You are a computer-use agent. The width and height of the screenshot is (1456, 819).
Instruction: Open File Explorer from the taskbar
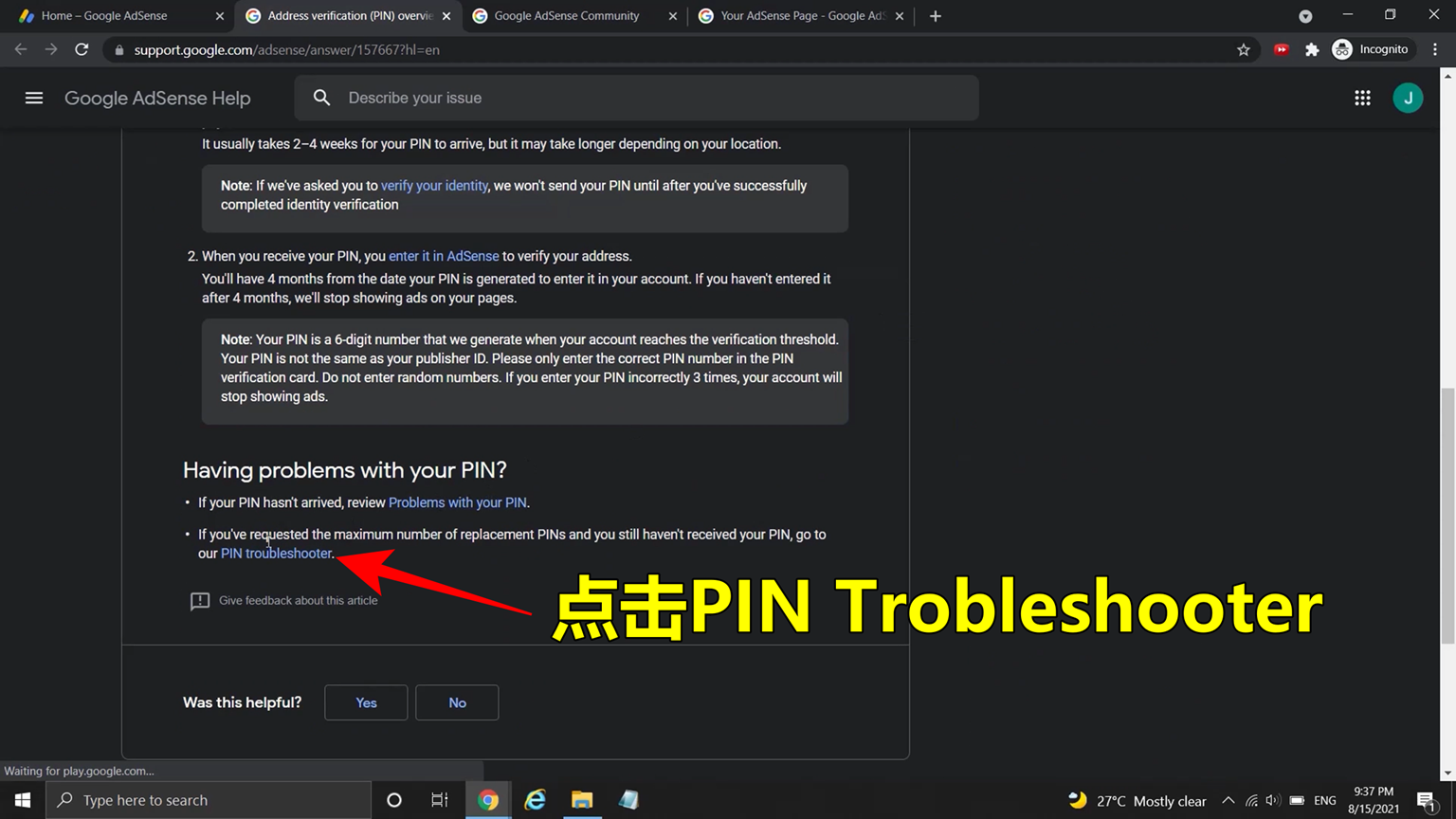[x=582, y=800]
